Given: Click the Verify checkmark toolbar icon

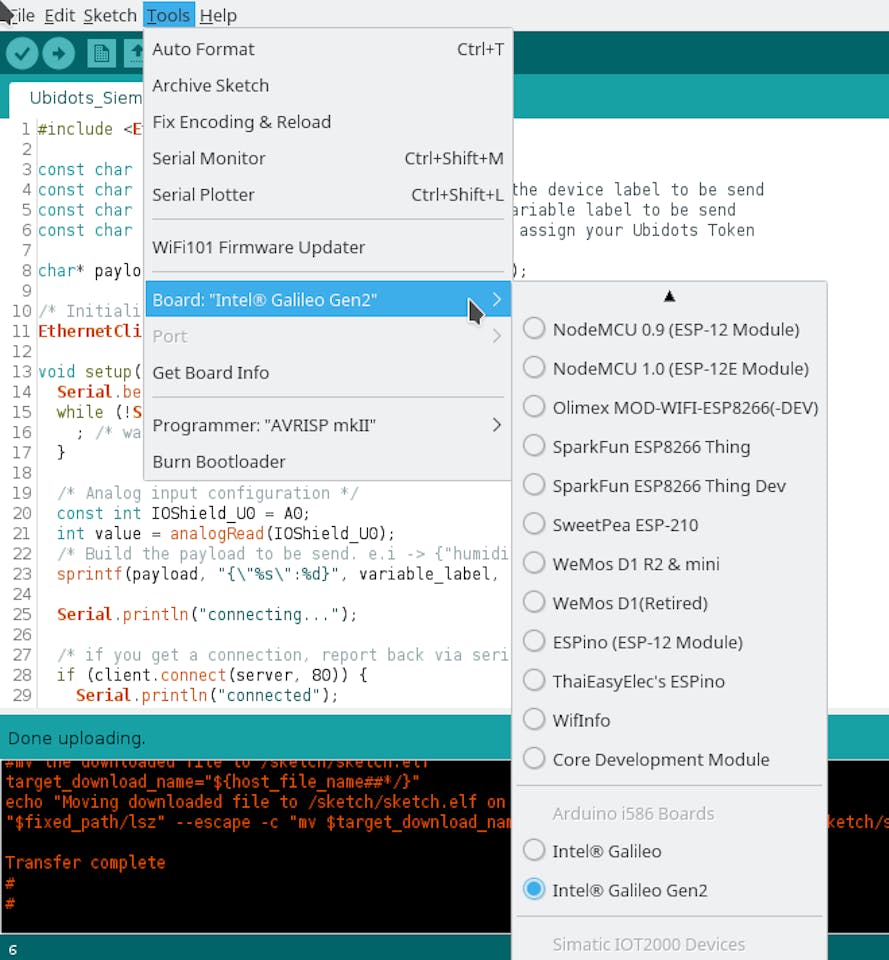Looking at the screenshot, I should (22, 54).
